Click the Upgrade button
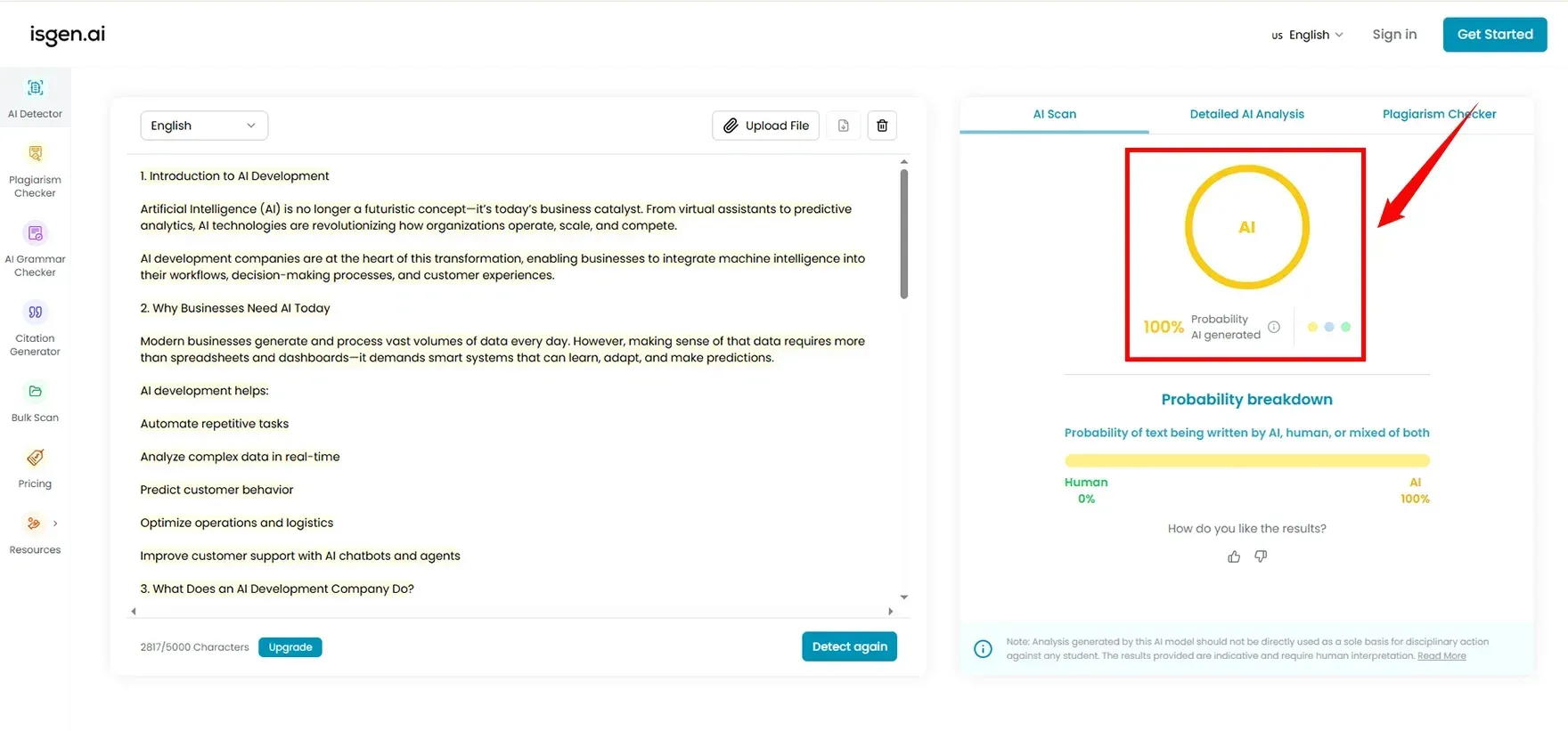 click(x=290, y=647)
